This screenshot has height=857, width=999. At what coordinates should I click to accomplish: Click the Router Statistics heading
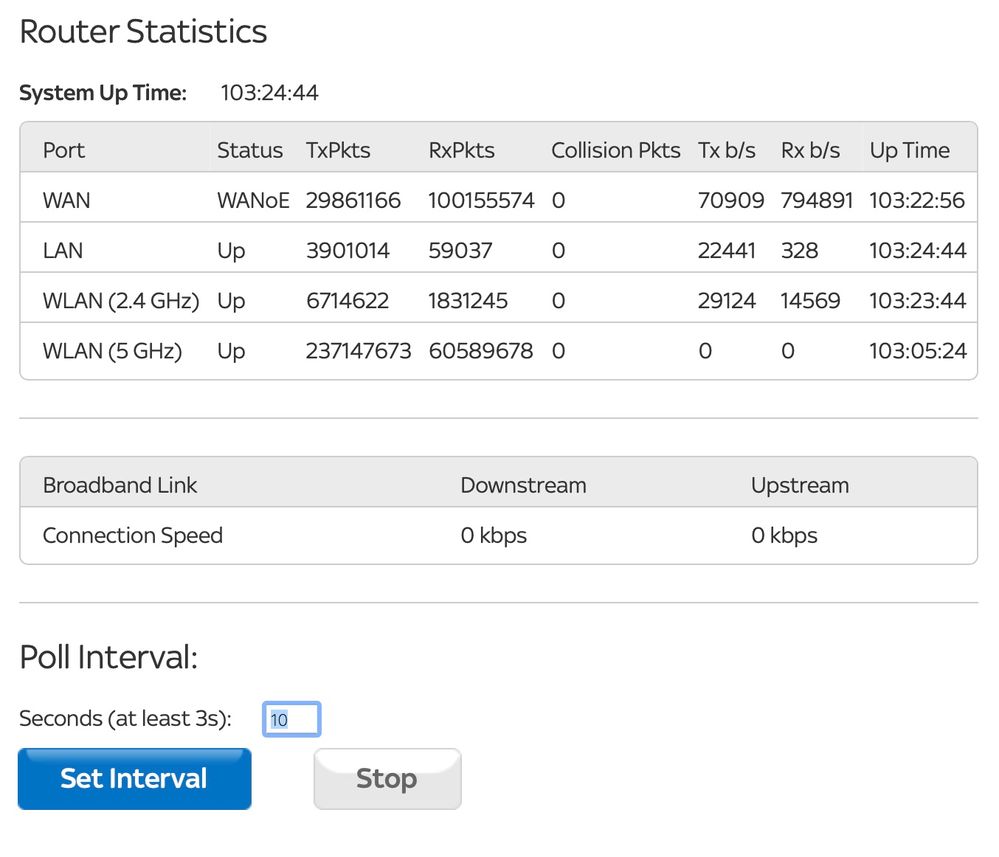point(143,32)
